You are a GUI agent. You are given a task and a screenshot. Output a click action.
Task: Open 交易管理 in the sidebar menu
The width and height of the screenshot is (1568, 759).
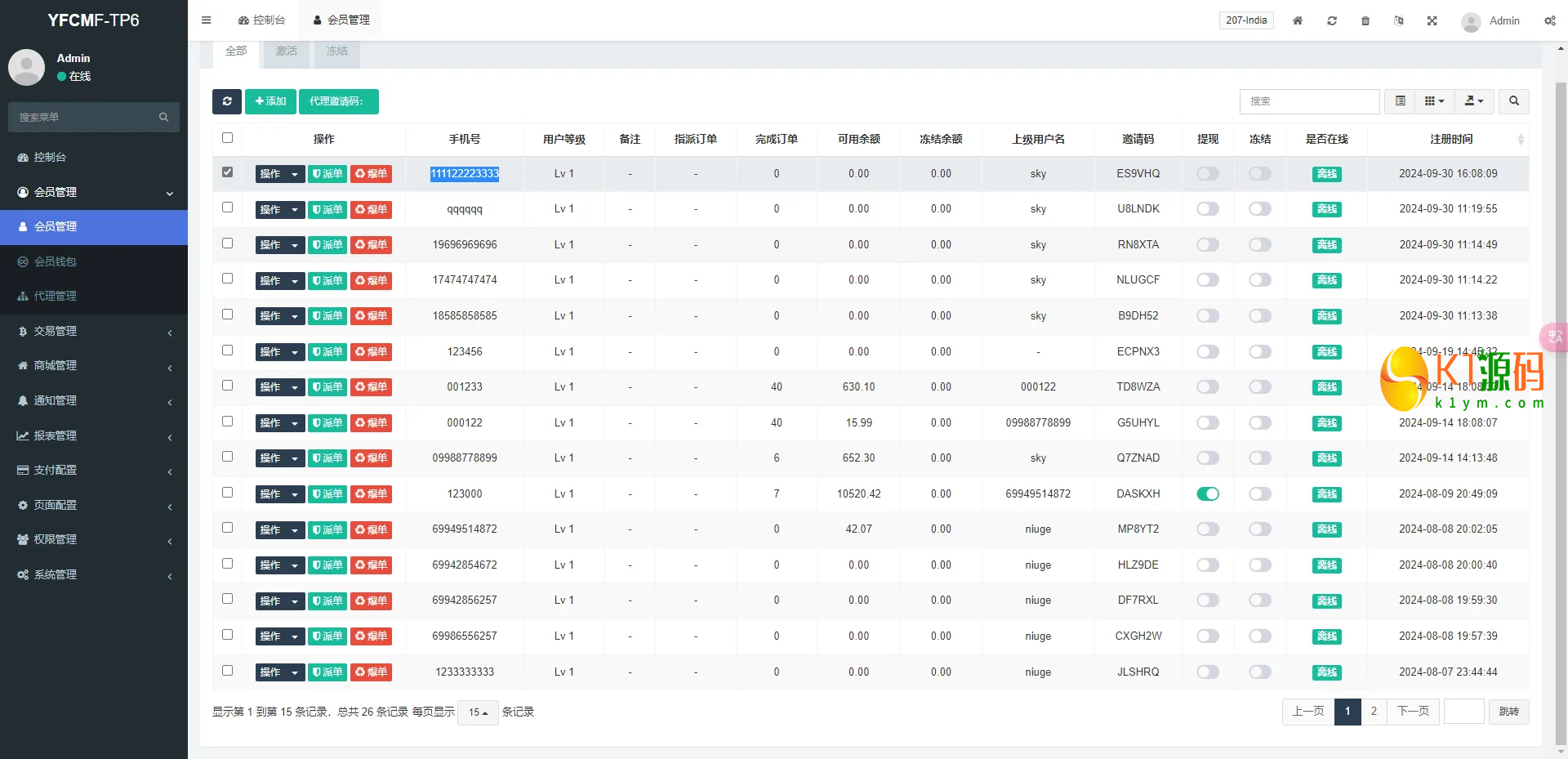[94, 331]
